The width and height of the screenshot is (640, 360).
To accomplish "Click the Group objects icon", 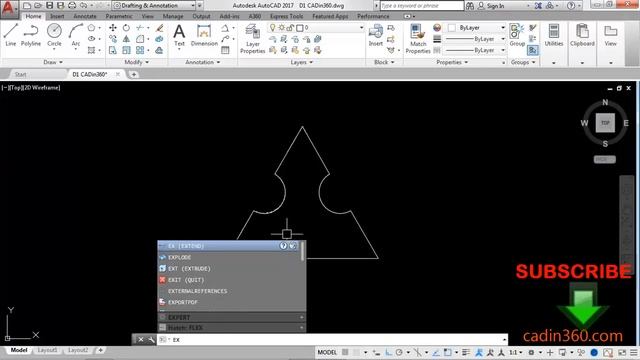I will [517, 35].
